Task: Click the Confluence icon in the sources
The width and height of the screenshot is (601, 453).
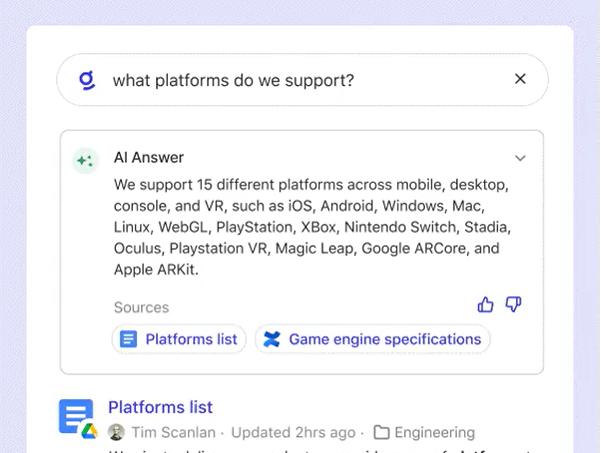Action: 272,339
